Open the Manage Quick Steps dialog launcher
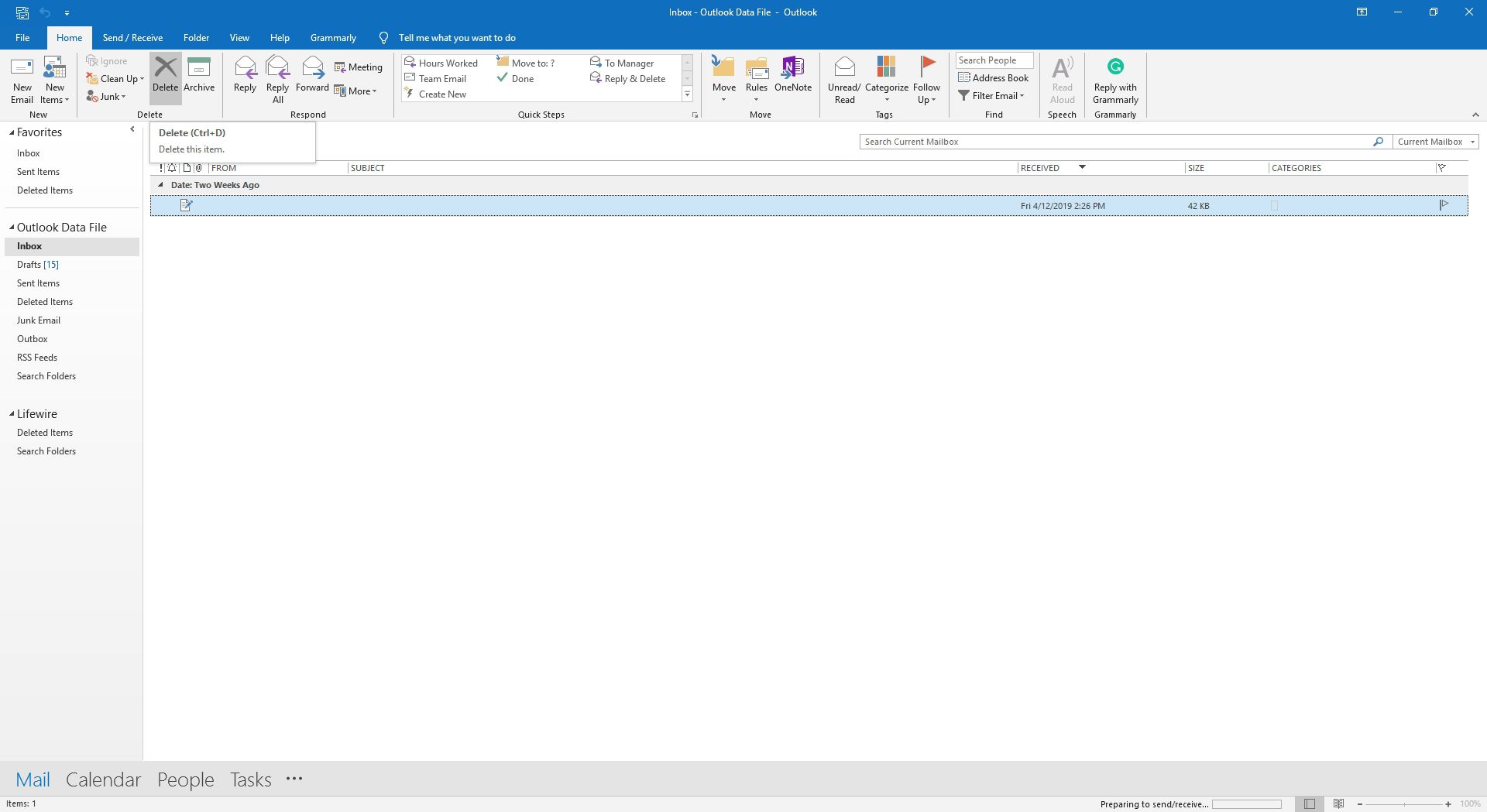 [695, 115]
